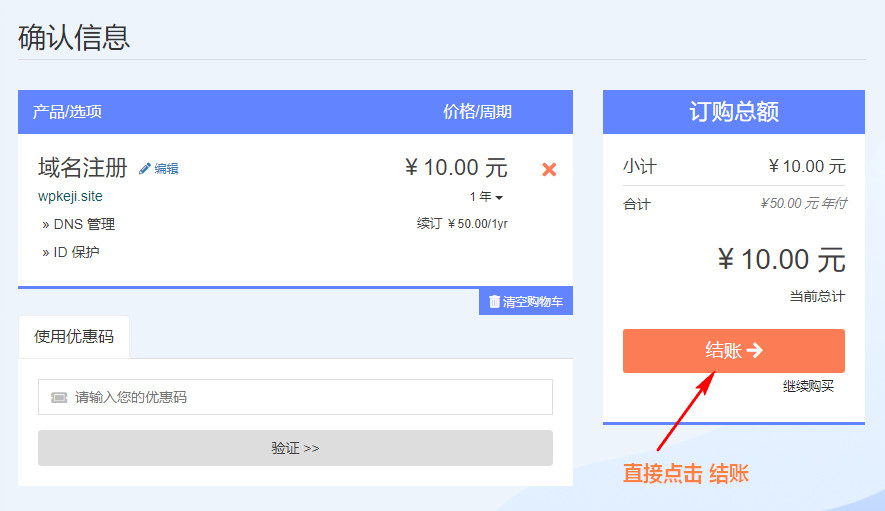The width and height of the screenshot is (885, 511).
Task: Click the 编辑 link text
Action: coord(166,169)
